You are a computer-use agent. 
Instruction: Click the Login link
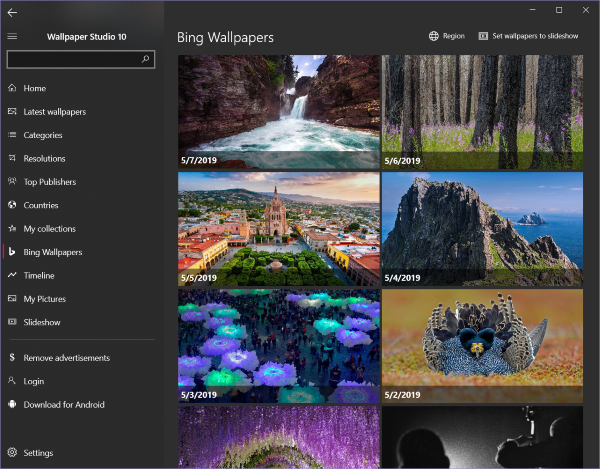point(34,381)
